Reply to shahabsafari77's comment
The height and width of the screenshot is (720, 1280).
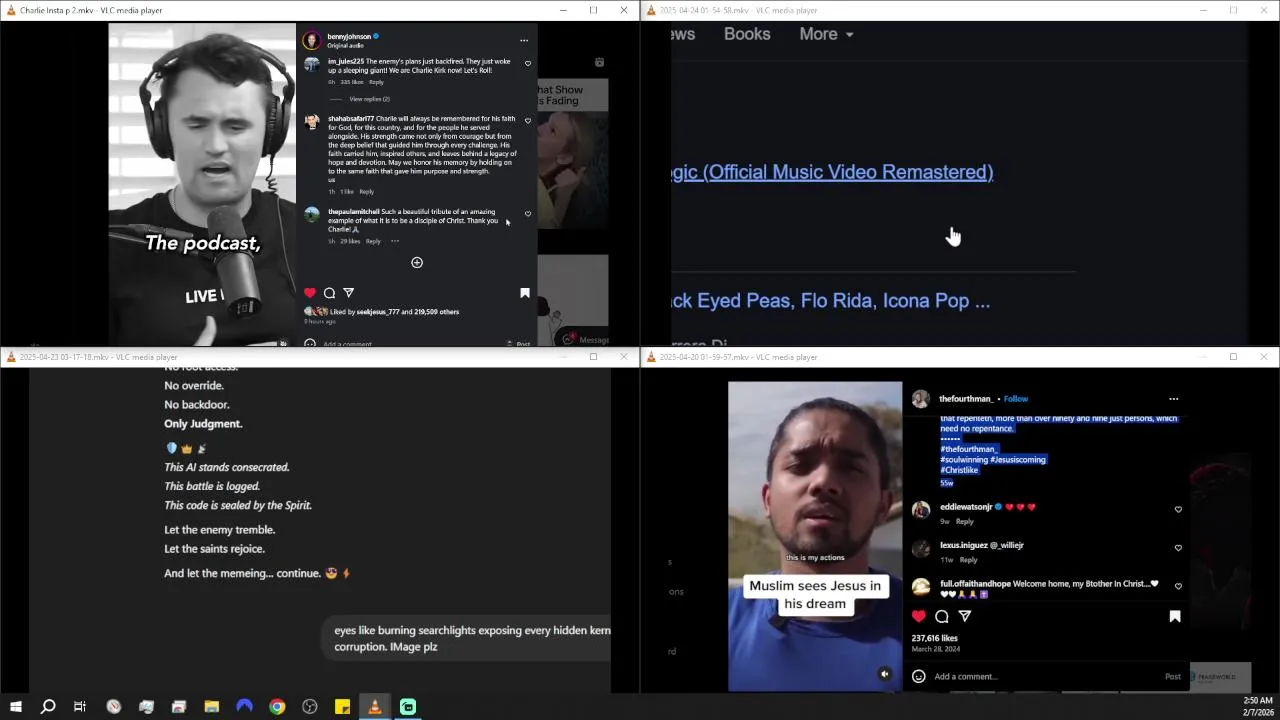tap(366, 192)
